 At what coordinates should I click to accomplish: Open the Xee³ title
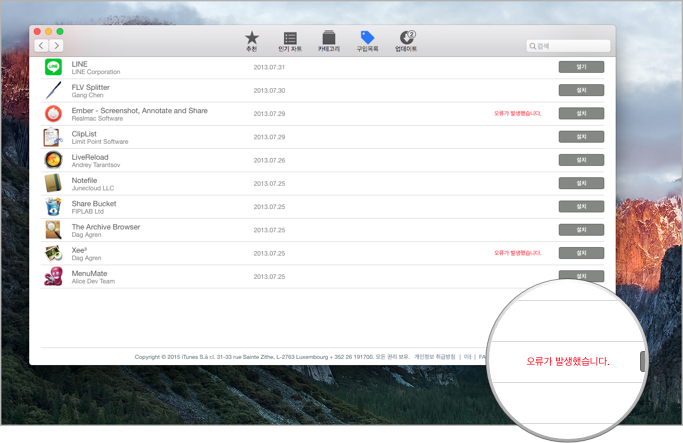[79, 250]
